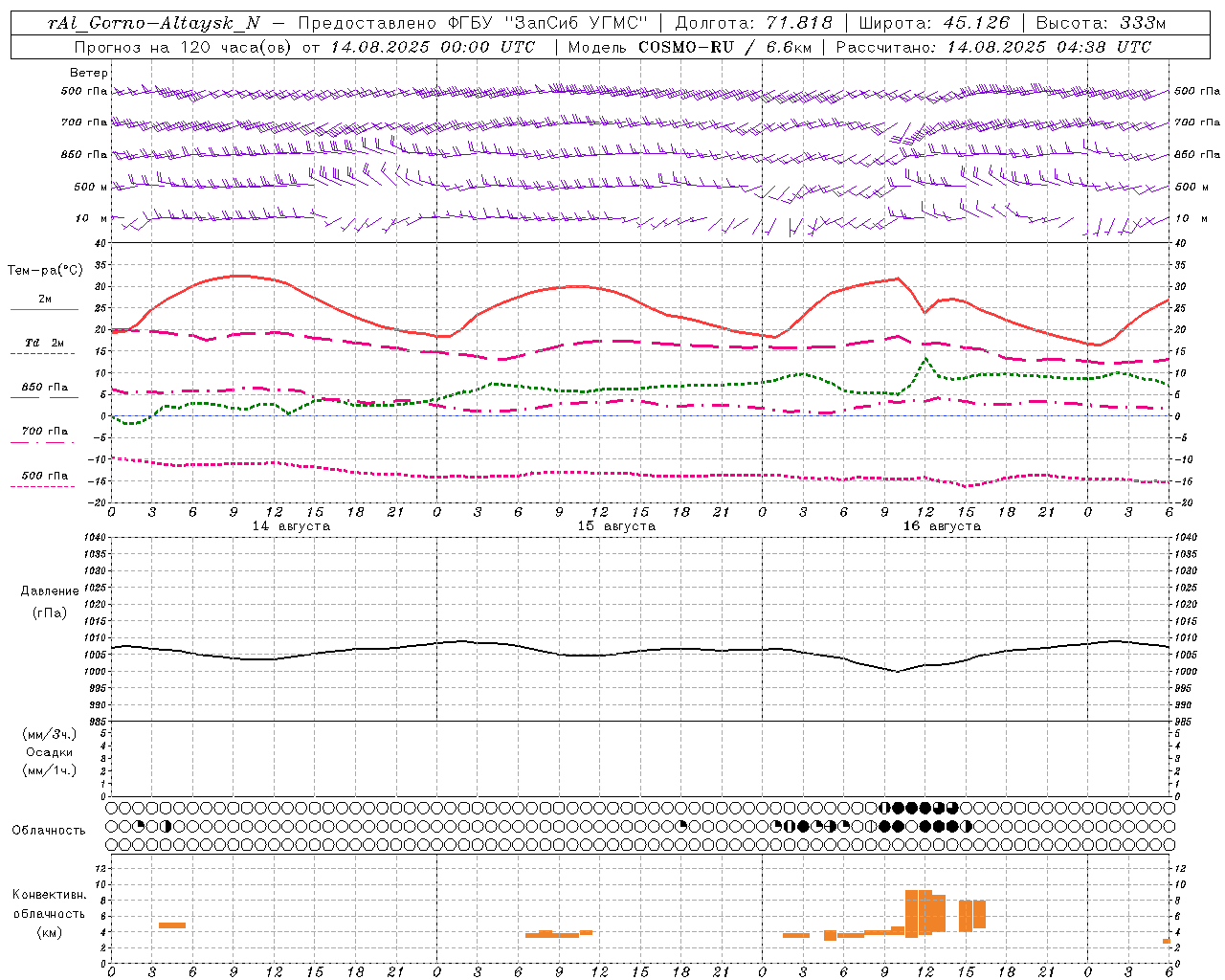
Task: Click the (мм/3ч.) precipitation unit label
Action: pos(50,734)
